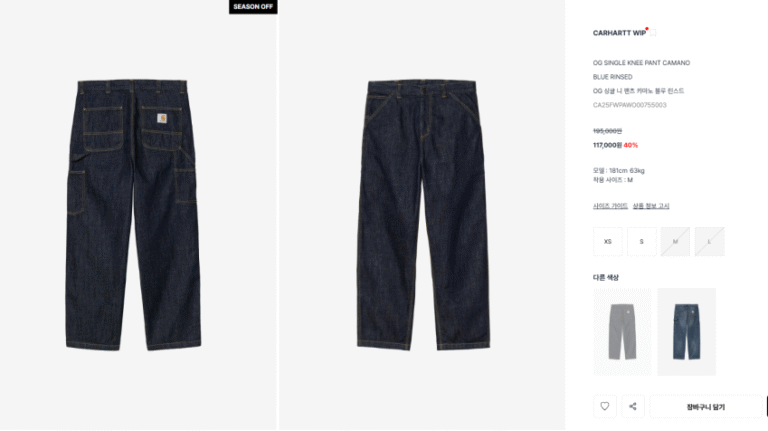Open the CARHARTT WIP brand page
Viewport: 768px width, 431px height.
619,33
